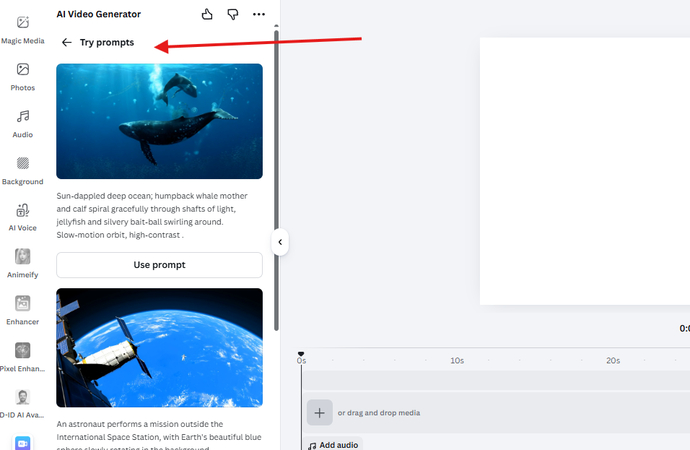
Task: Click the 'Try prompts' heading text
Action: (x=107, y=42)
